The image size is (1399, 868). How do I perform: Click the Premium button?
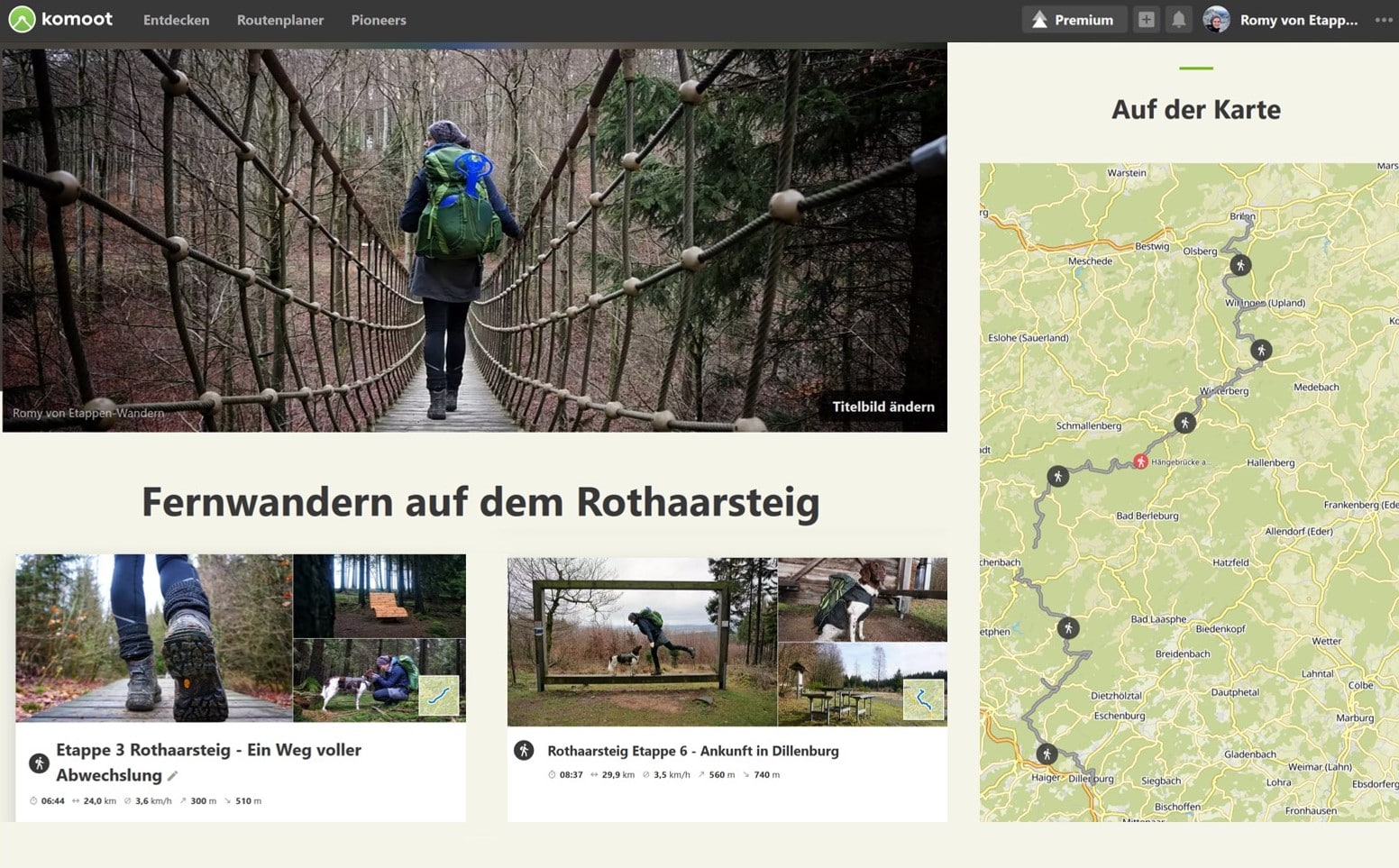click(x=1074, y=20)
